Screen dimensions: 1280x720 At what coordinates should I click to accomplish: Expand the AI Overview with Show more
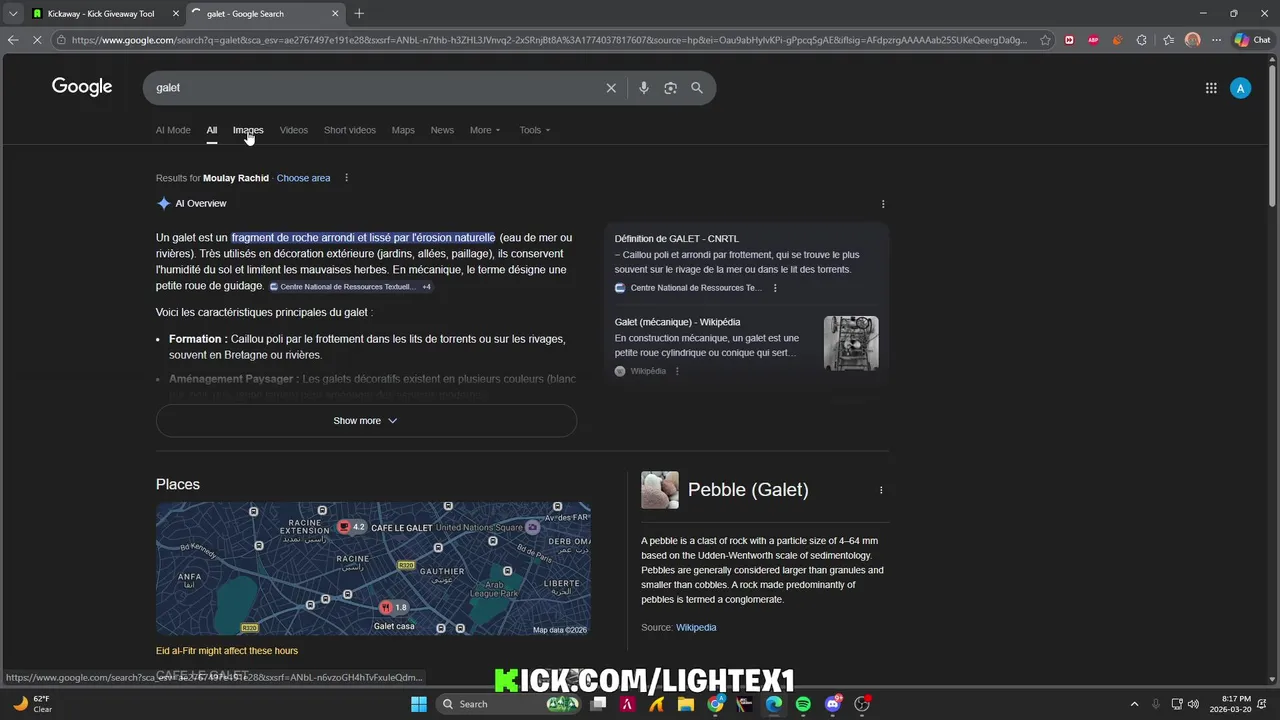[x=366, y=421]
